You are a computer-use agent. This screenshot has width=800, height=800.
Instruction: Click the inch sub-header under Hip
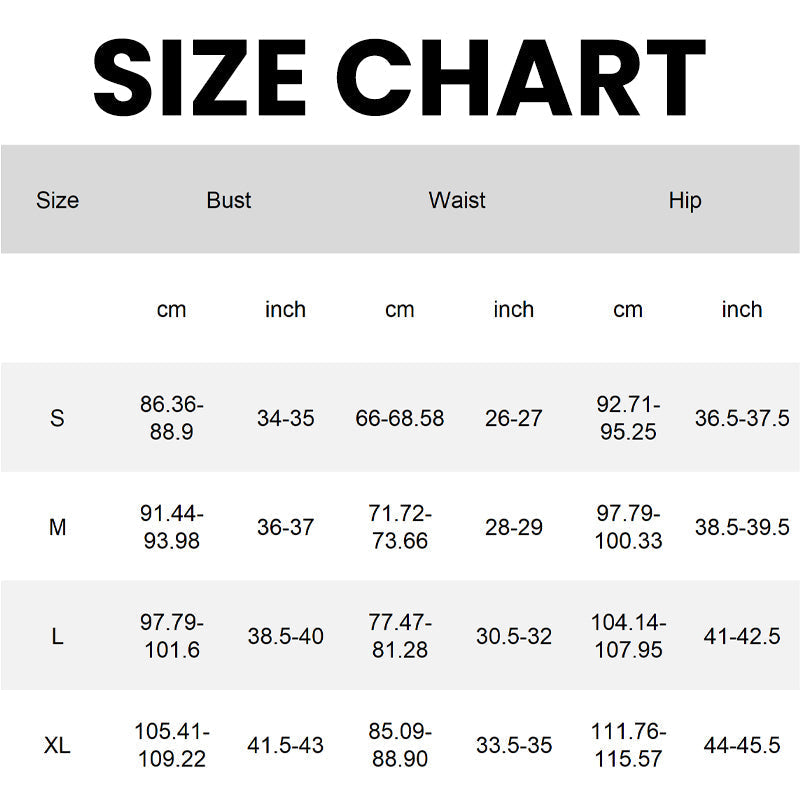(742, 310)
